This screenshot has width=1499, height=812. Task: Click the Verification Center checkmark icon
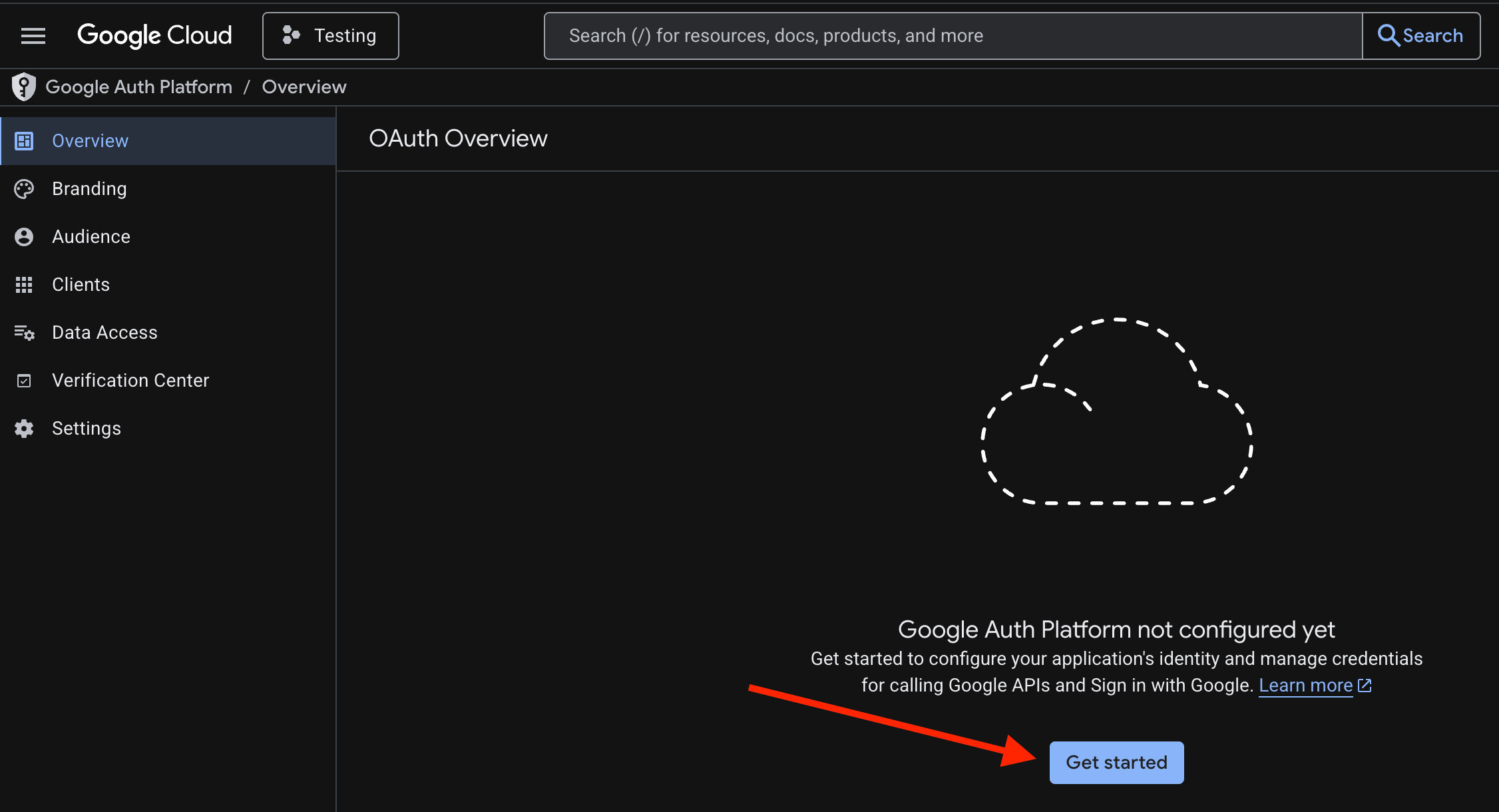[x=24, y=381]
